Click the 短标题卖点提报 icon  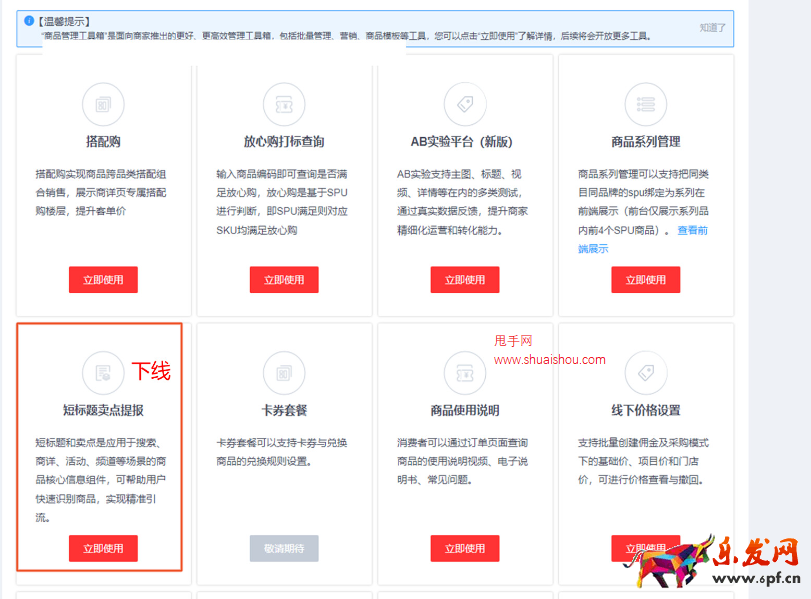tap(103, 372)
